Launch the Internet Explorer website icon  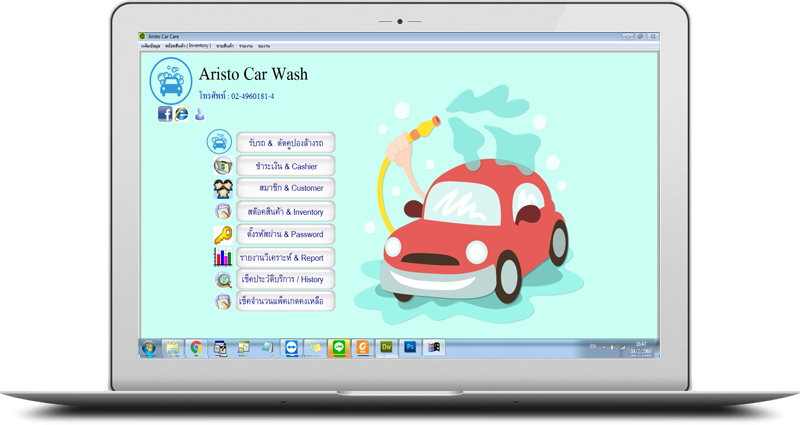point(182,113)
